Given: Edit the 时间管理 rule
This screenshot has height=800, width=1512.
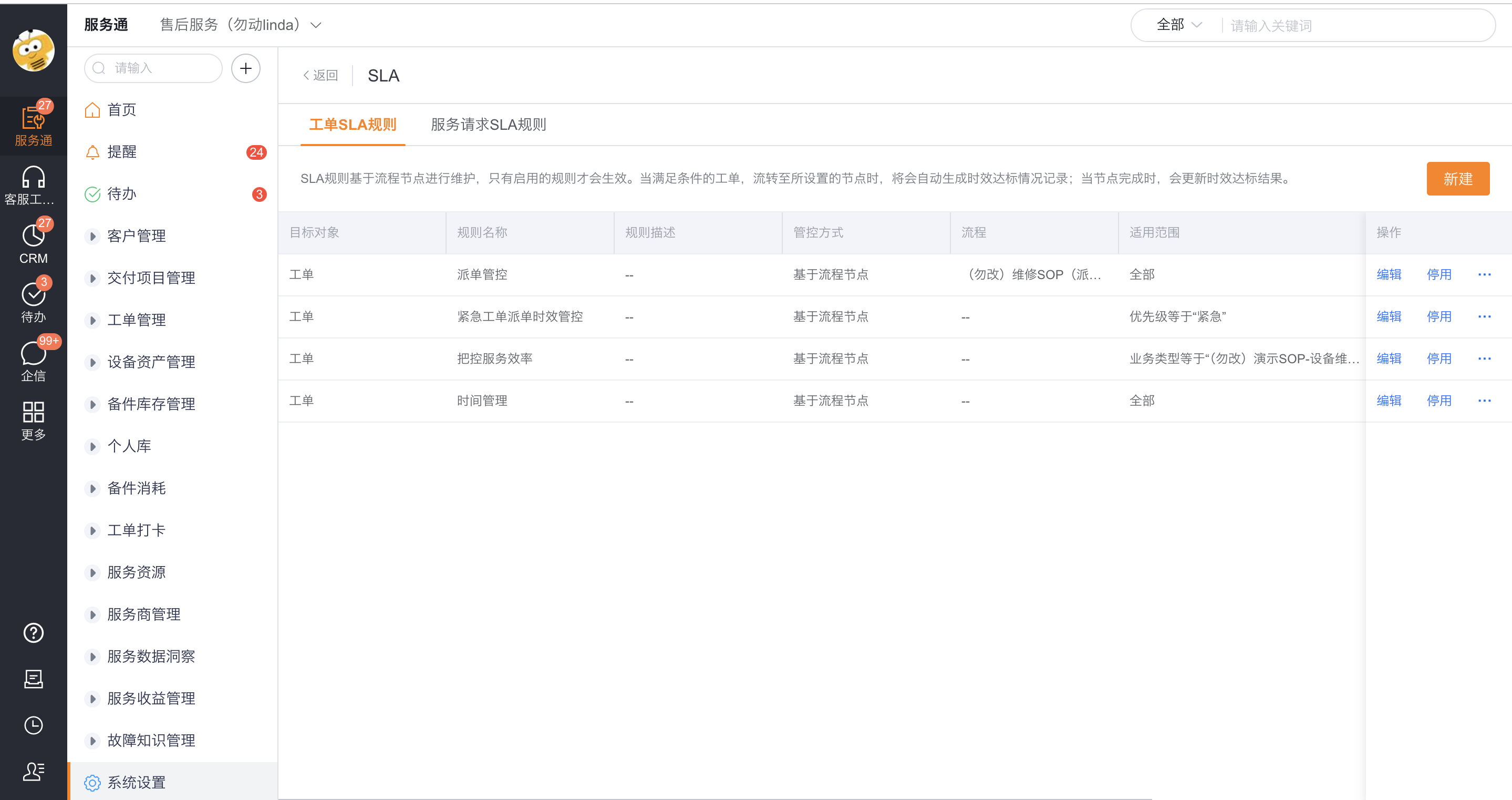Looking at the screenshot, I should tap(1389, 401).
